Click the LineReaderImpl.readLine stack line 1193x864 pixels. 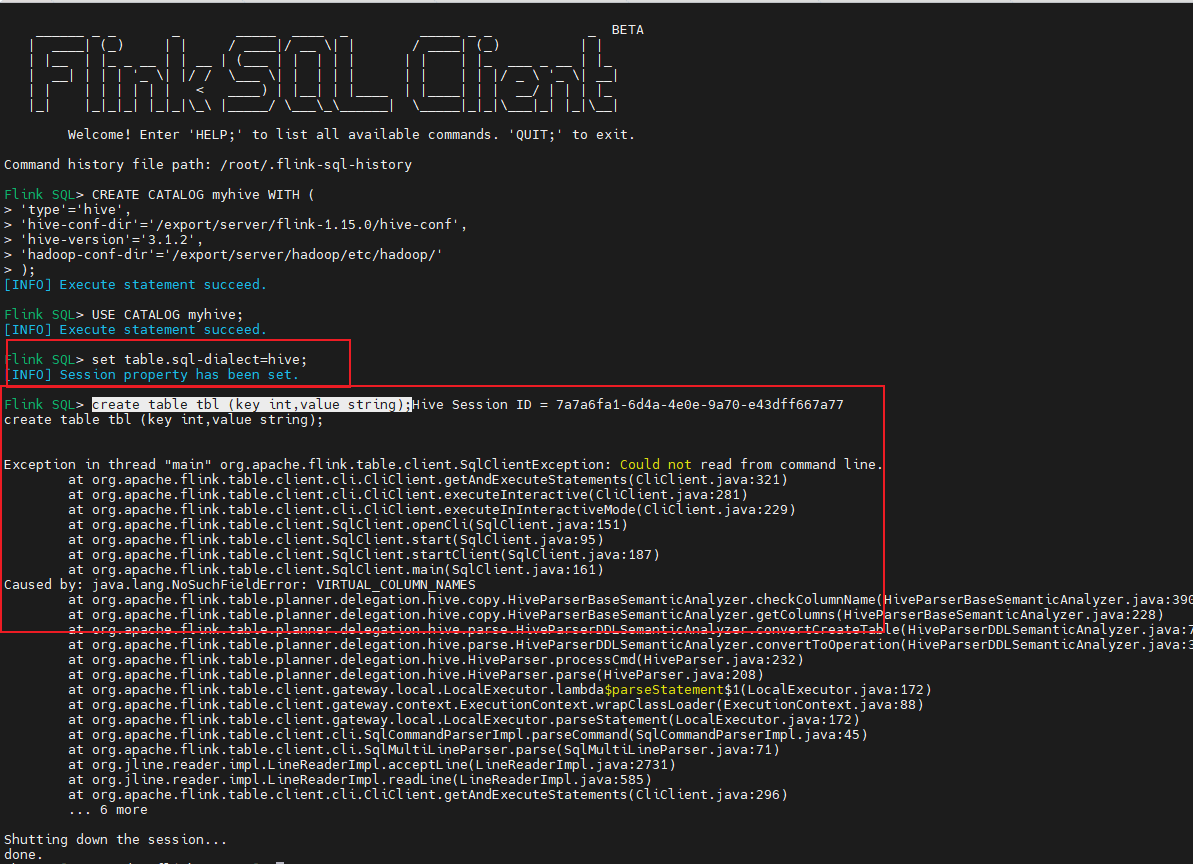pos(359,780)
